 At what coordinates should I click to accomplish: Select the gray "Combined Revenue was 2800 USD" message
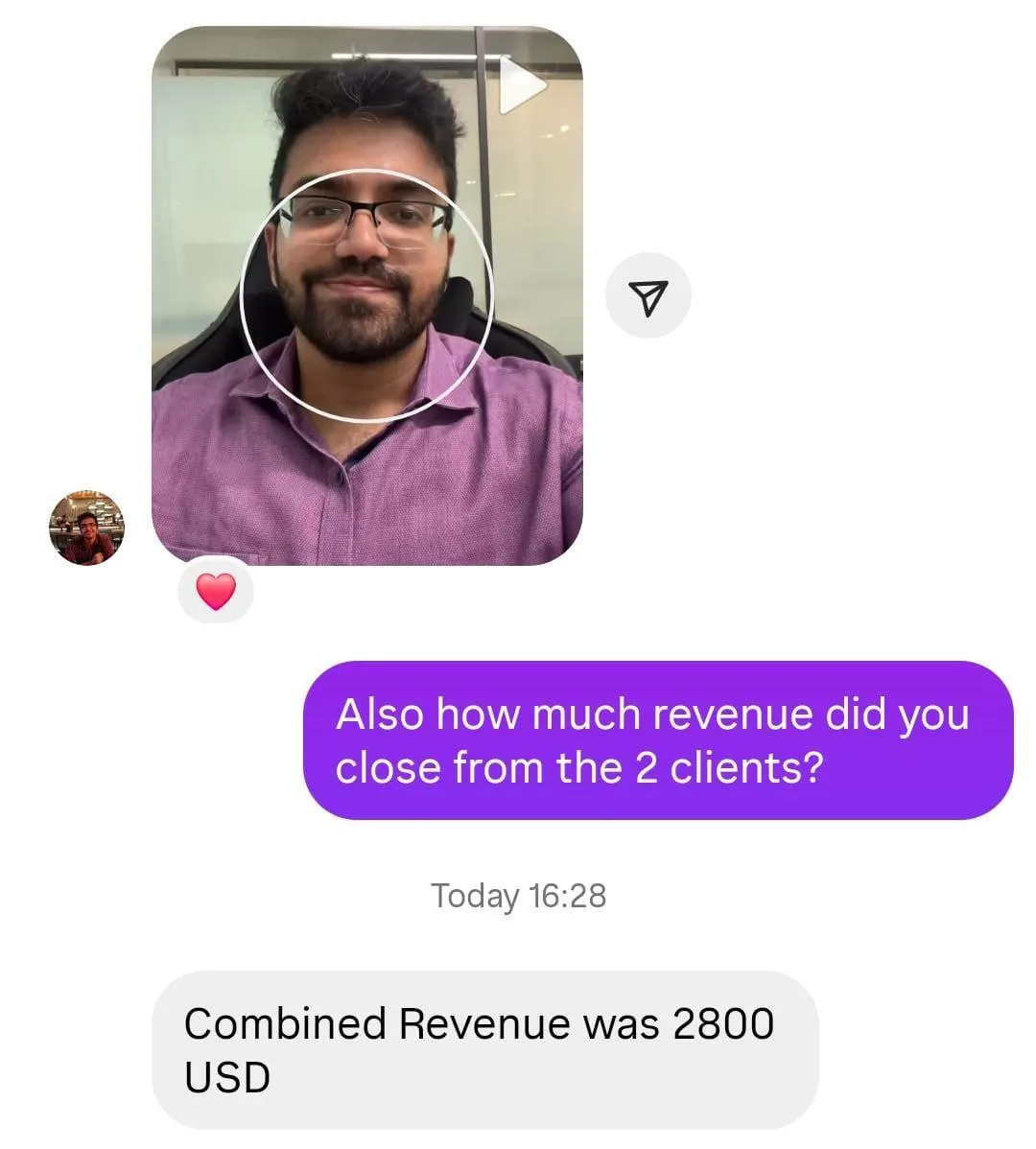pos(485,1050)
